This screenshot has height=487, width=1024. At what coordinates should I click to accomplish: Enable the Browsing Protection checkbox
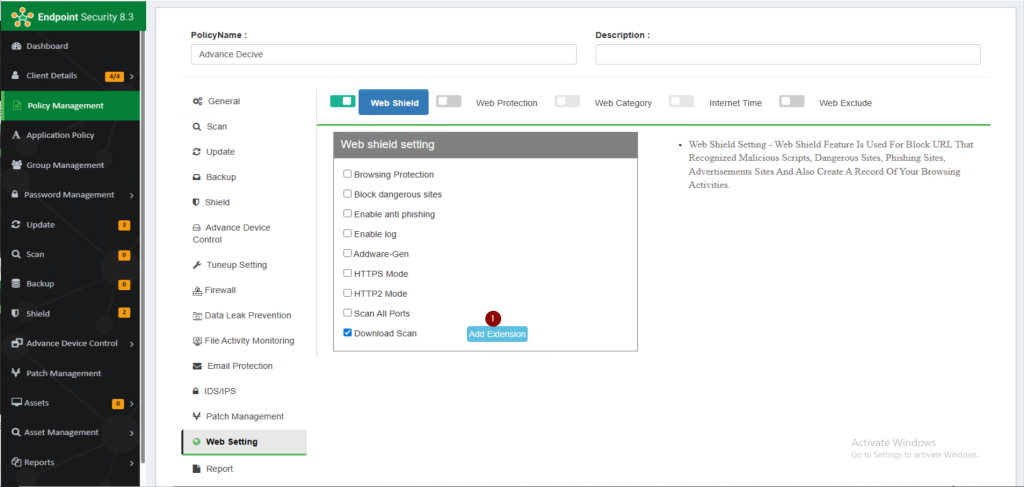coord(347,174)
